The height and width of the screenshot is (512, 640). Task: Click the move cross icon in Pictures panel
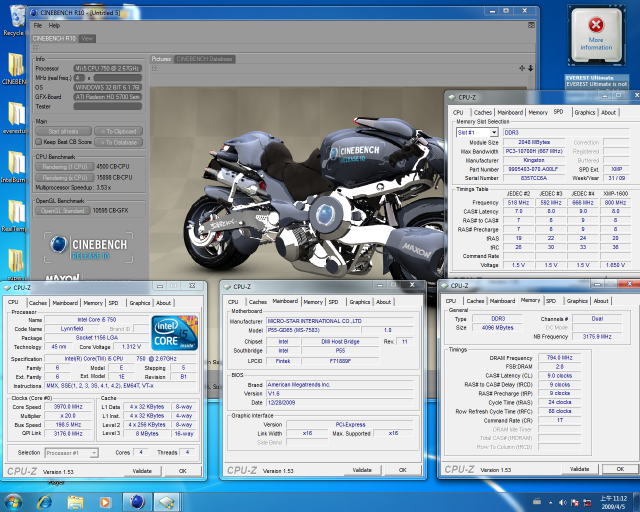522,68
